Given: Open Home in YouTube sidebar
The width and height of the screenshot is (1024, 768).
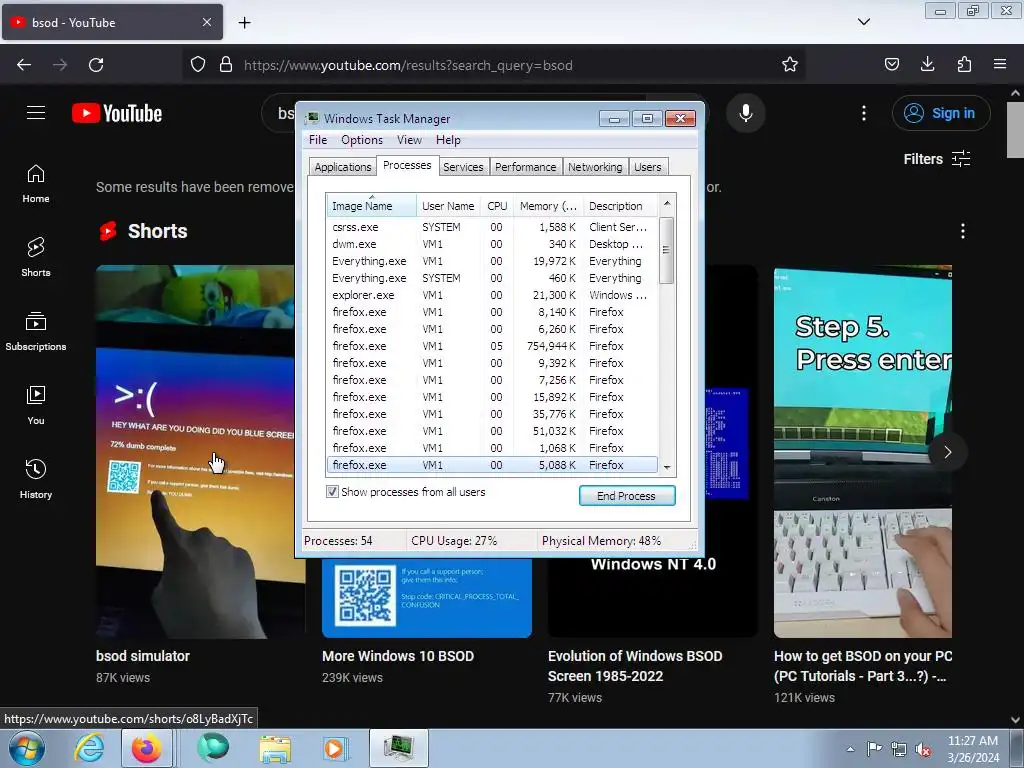Looking at the screenshot, I should pyautogui.click(x=36, y=184).
